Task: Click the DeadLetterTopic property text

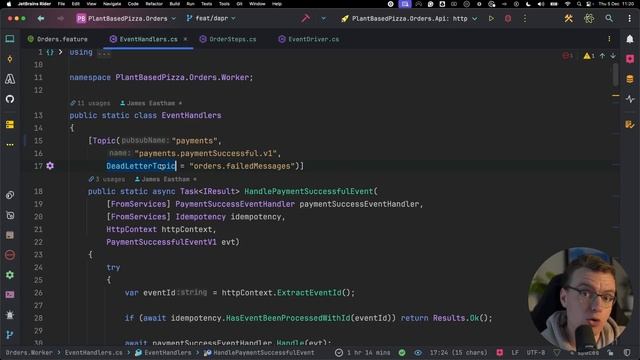Action: tap(141, 166)
